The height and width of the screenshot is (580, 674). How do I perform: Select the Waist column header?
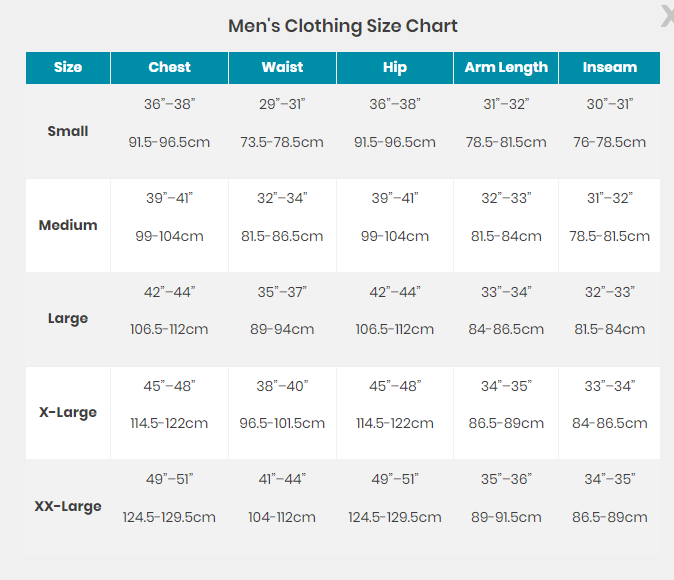[x=282, y=67]
